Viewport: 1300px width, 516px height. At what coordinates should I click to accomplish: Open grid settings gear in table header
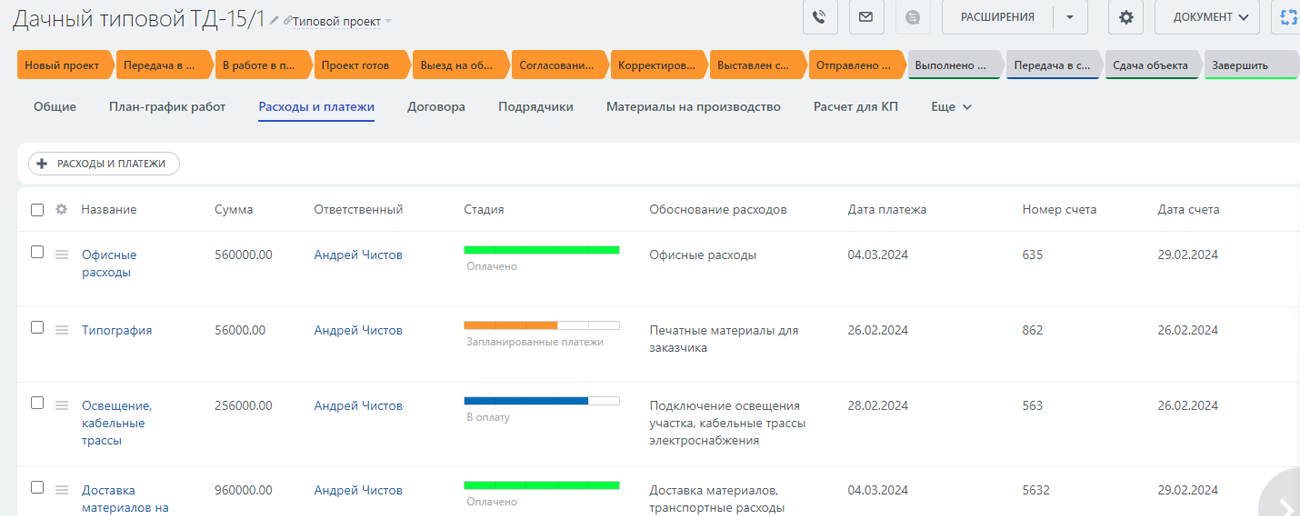(62, 210)
